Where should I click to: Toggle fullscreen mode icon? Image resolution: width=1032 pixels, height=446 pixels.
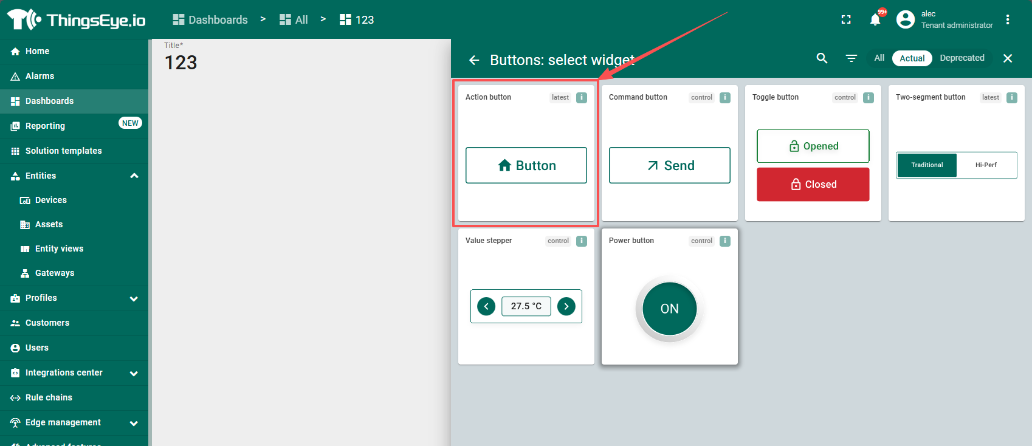(x=846, y=19)
